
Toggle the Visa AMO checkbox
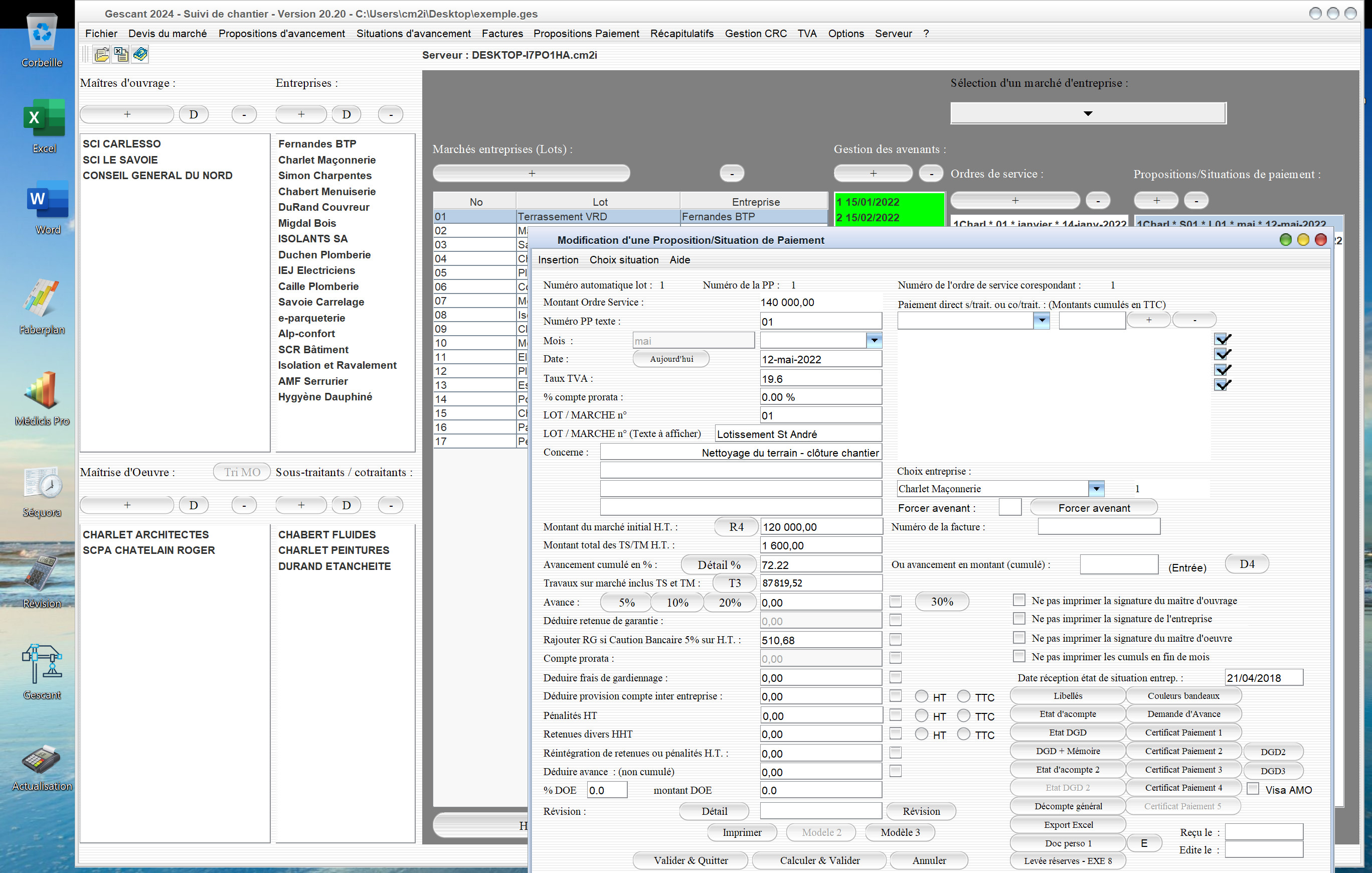pos(1252,789)
